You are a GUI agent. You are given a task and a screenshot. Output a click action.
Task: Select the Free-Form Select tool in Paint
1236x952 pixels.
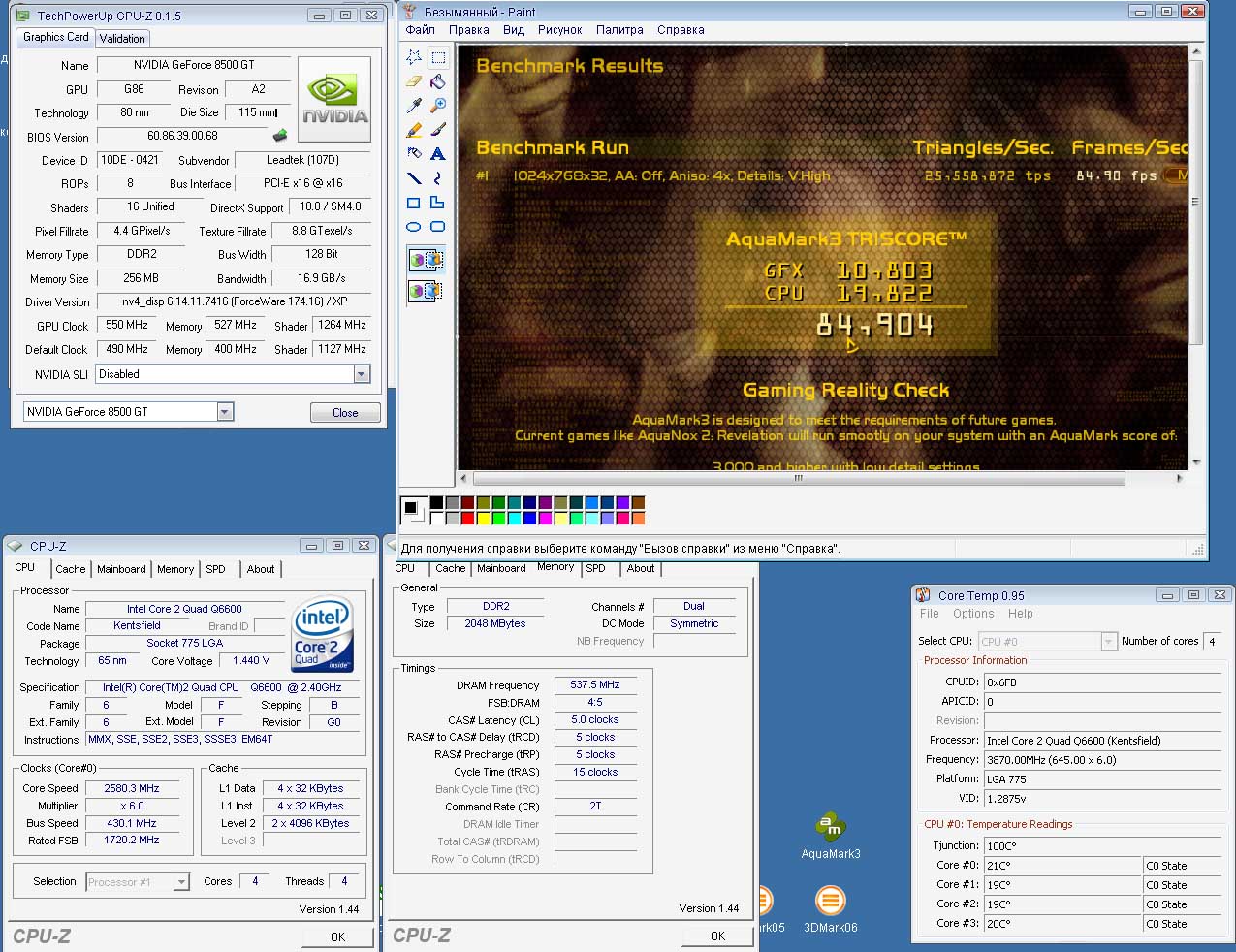coord(414,57)
